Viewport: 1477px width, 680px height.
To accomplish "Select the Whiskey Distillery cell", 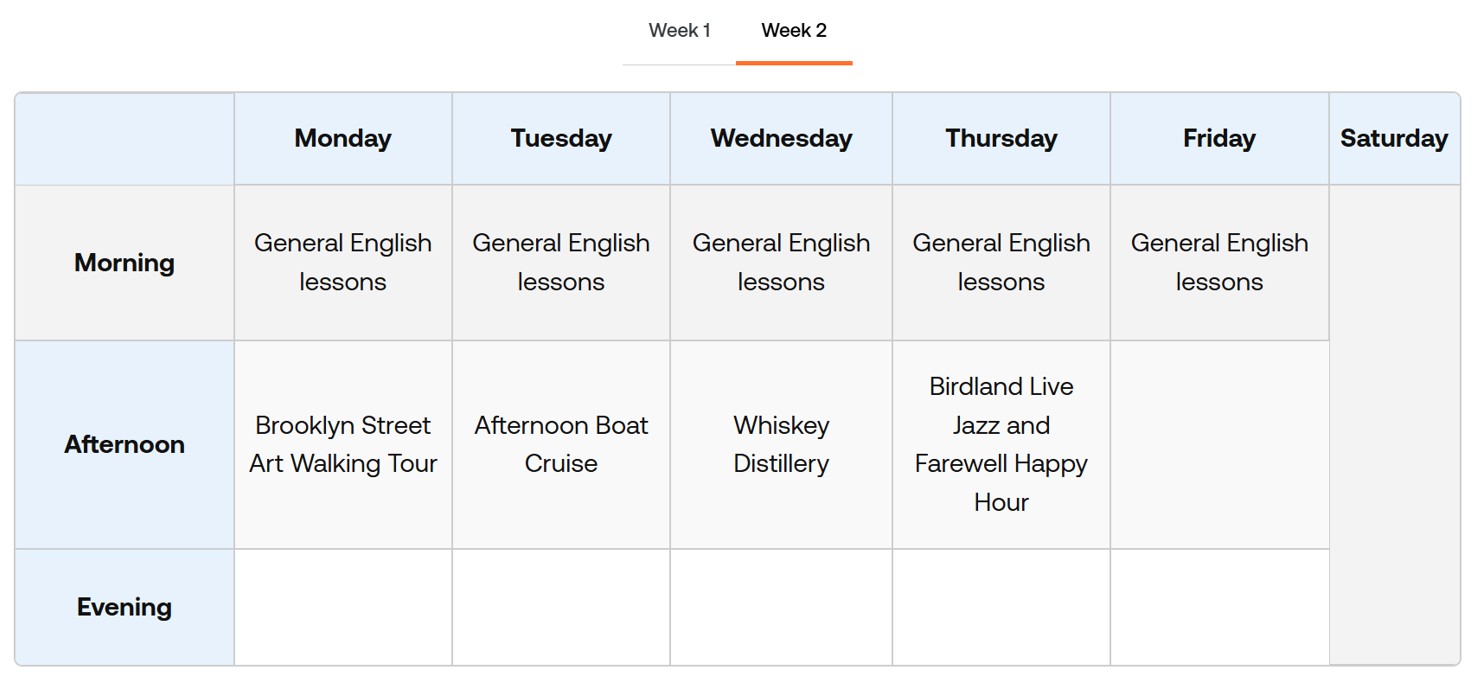I will pyautogui.click(x=781, y=445).
